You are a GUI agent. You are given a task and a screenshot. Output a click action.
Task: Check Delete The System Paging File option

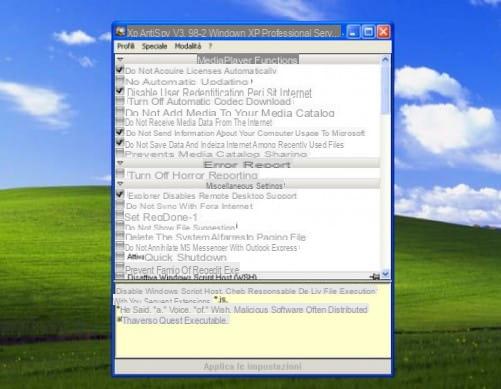[x=120, y=236]
